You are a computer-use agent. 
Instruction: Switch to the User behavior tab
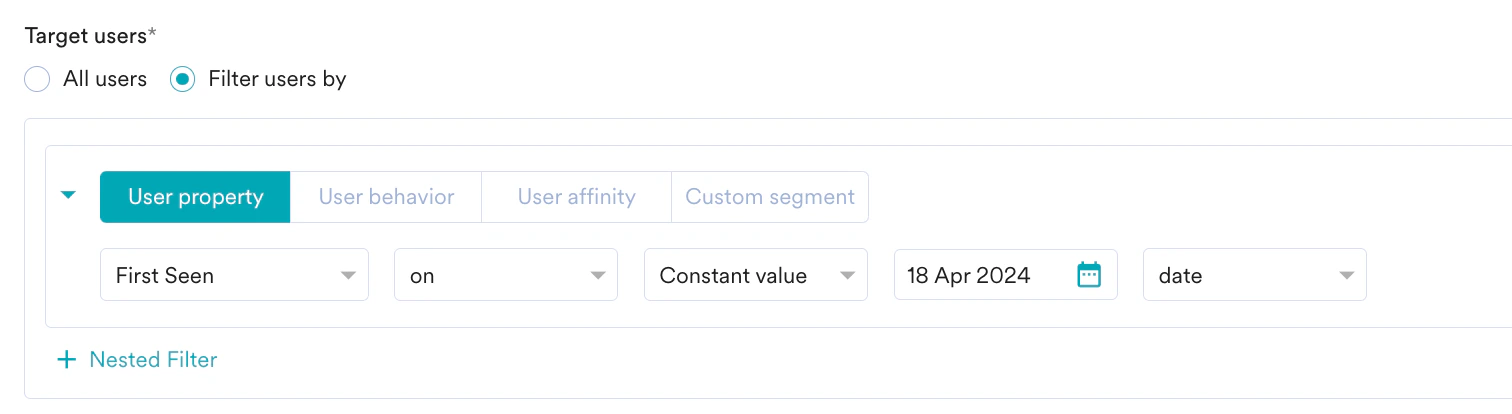(x=386, y=197)
